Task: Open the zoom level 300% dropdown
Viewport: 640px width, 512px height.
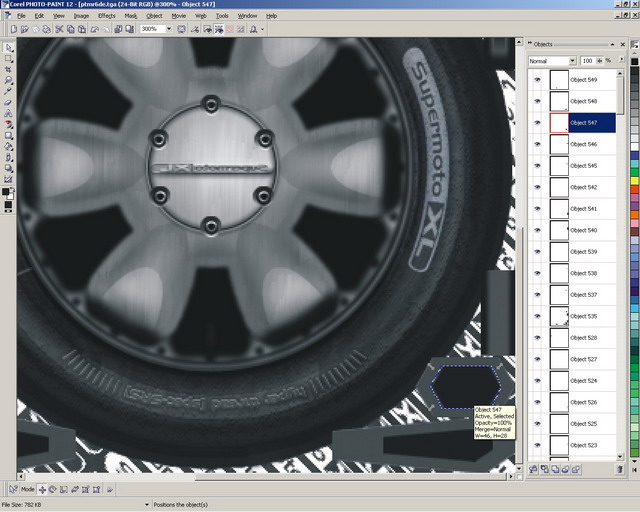Action: [171, 29]
